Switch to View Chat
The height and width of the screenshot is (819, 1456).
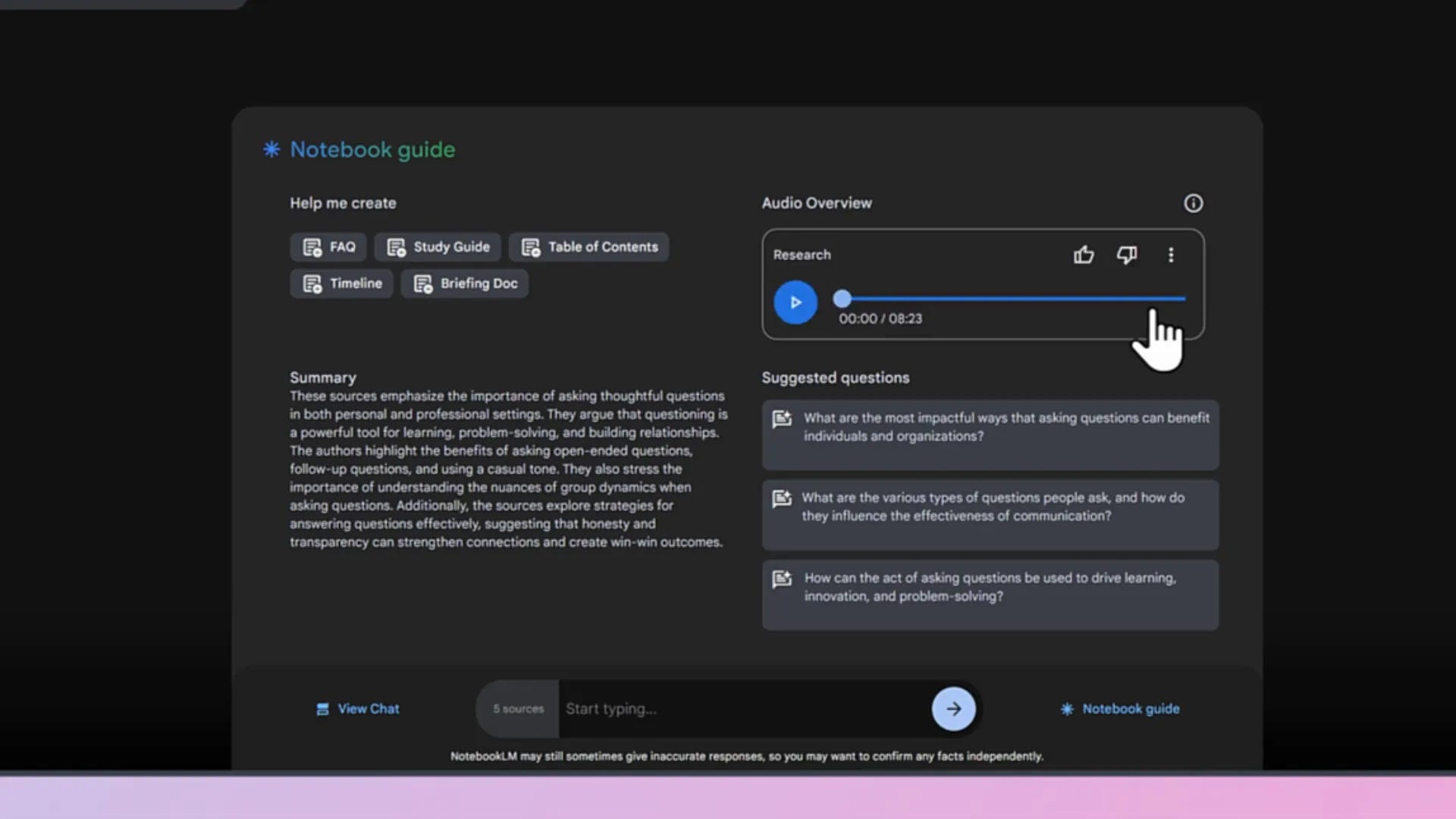tap(356, 708)
